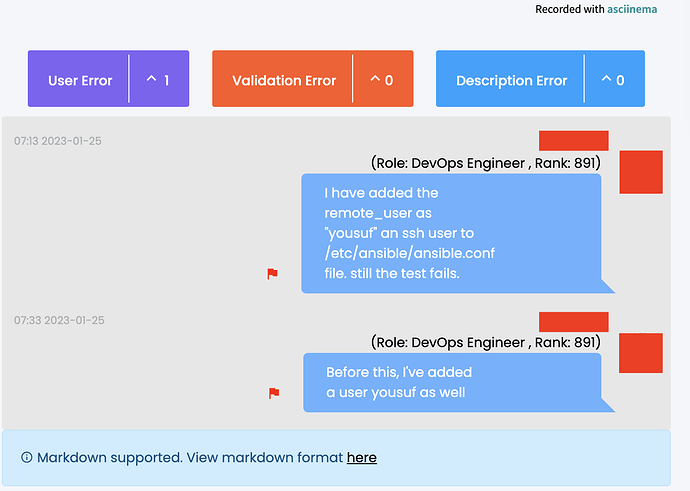This screenshot has width=690, height=491.
Task: Flag the "added a user yousuf" message
Action: [x=274, y=394]
